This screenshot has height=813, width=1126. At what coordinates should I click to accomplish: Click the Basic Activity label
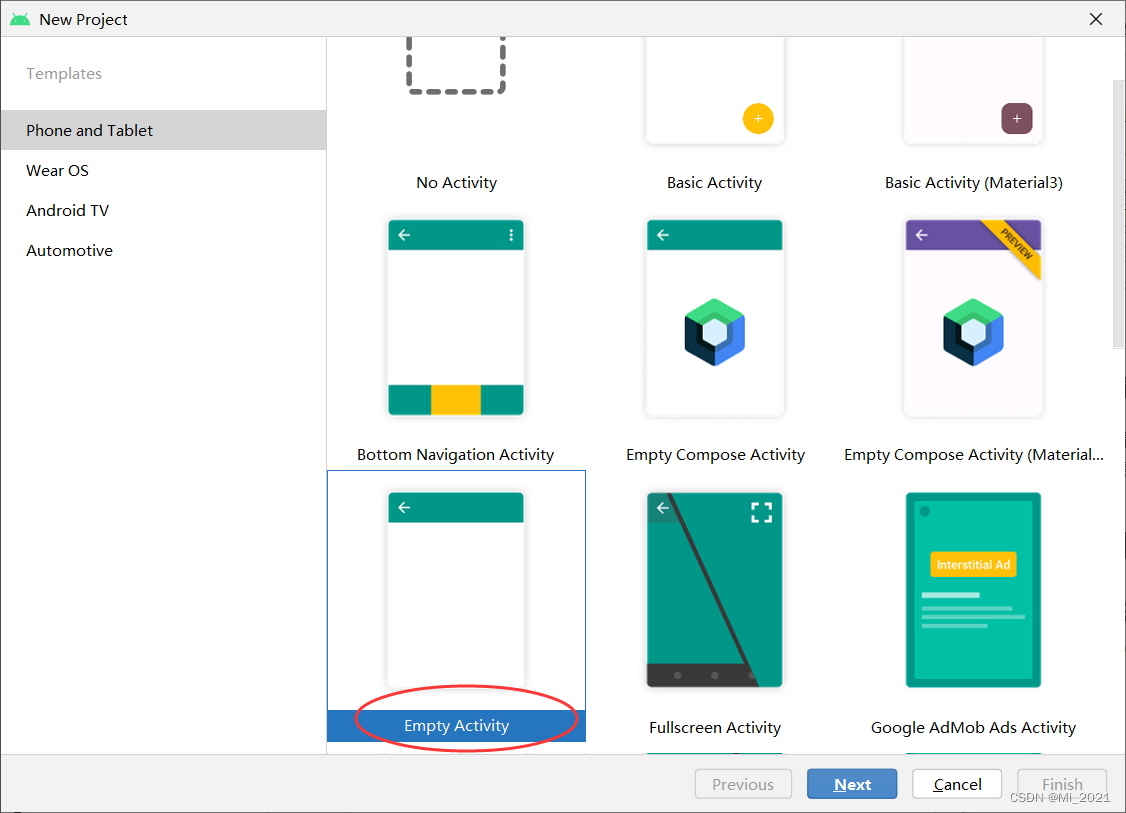[715, 182]
